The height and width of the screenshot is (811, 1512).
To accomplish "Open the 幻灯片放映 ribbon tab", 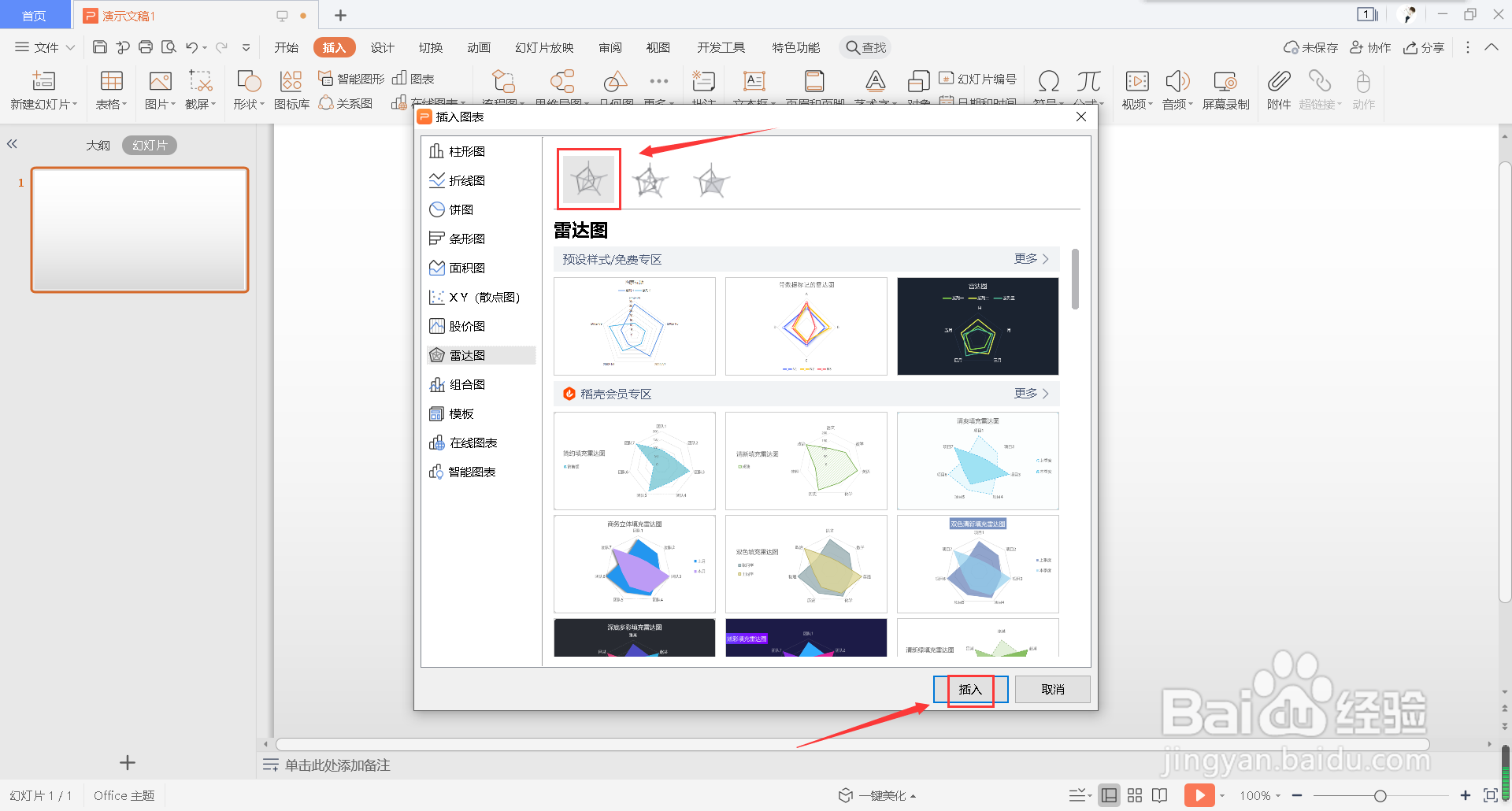I will (x=544, y=47).
